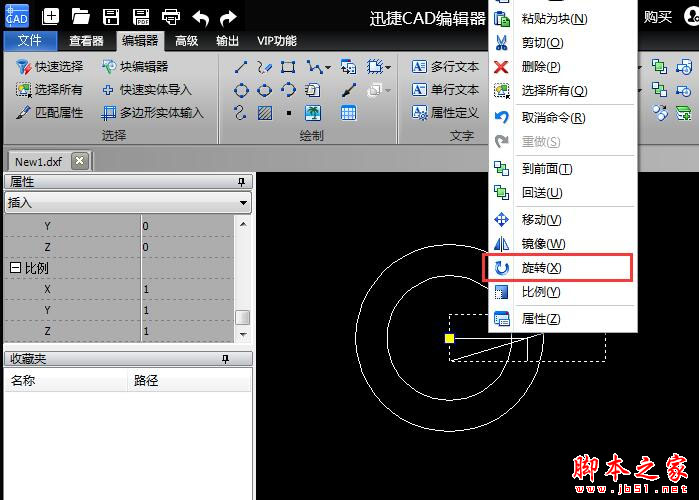Choose 比例(Y) from context menu

563,292
